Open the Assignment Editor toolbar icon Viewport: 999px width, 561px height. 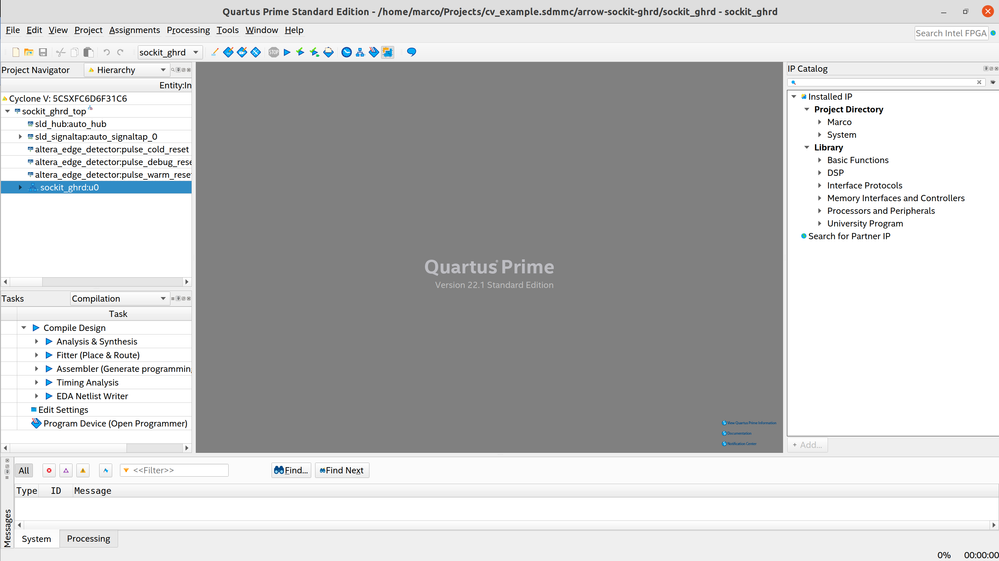point(228,52)
